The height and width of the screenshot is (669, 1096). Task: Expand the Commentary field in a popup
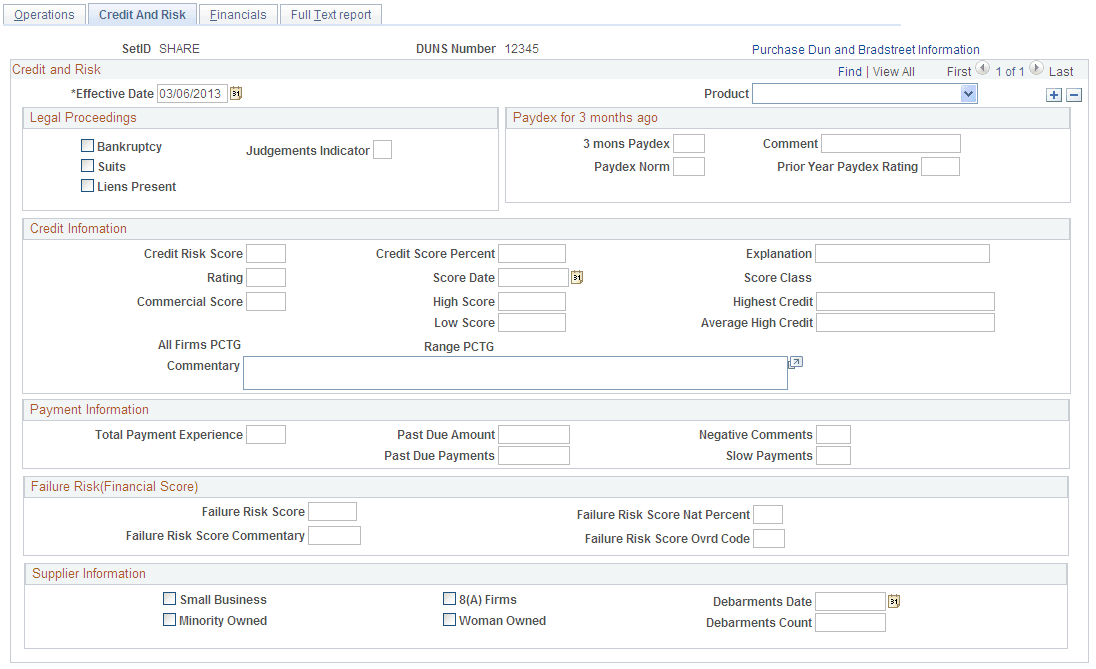click(795, 361)
